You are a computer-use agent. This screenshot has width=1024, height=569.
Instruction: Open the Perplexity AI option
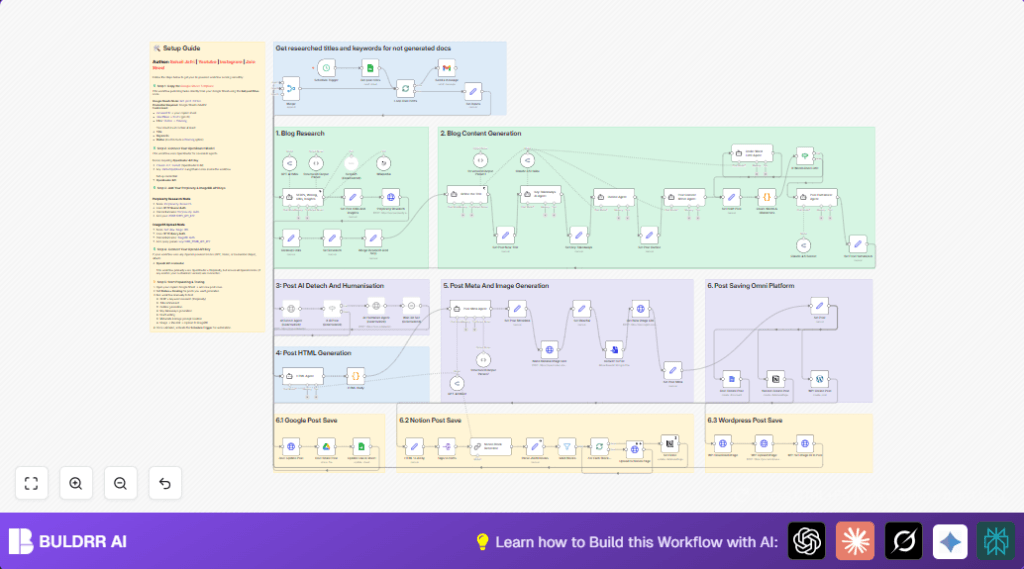[996, 541]
